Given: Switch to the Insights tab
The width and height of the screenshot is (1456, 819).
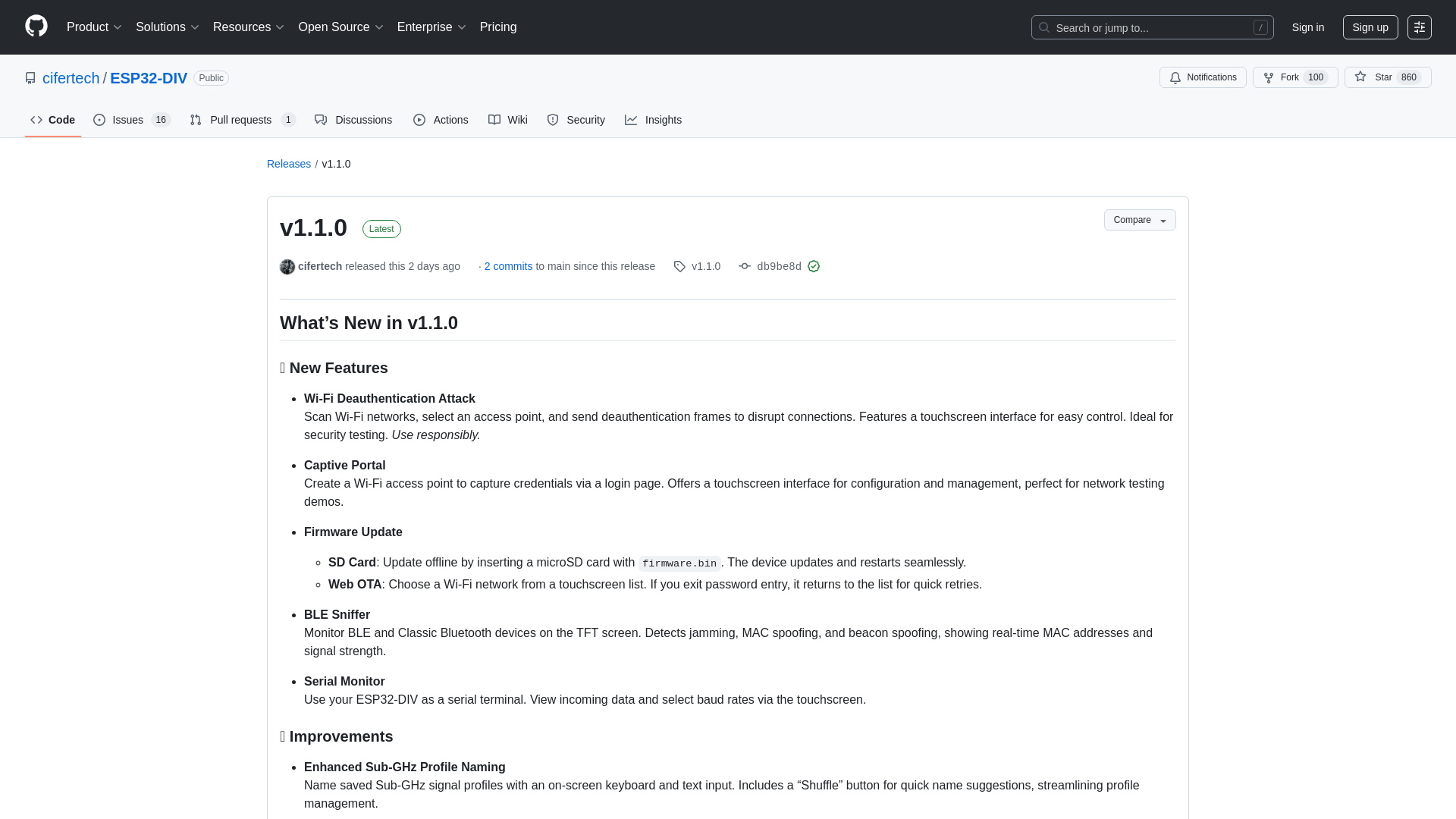Looking at the screenshot, I should click(654, 120).
